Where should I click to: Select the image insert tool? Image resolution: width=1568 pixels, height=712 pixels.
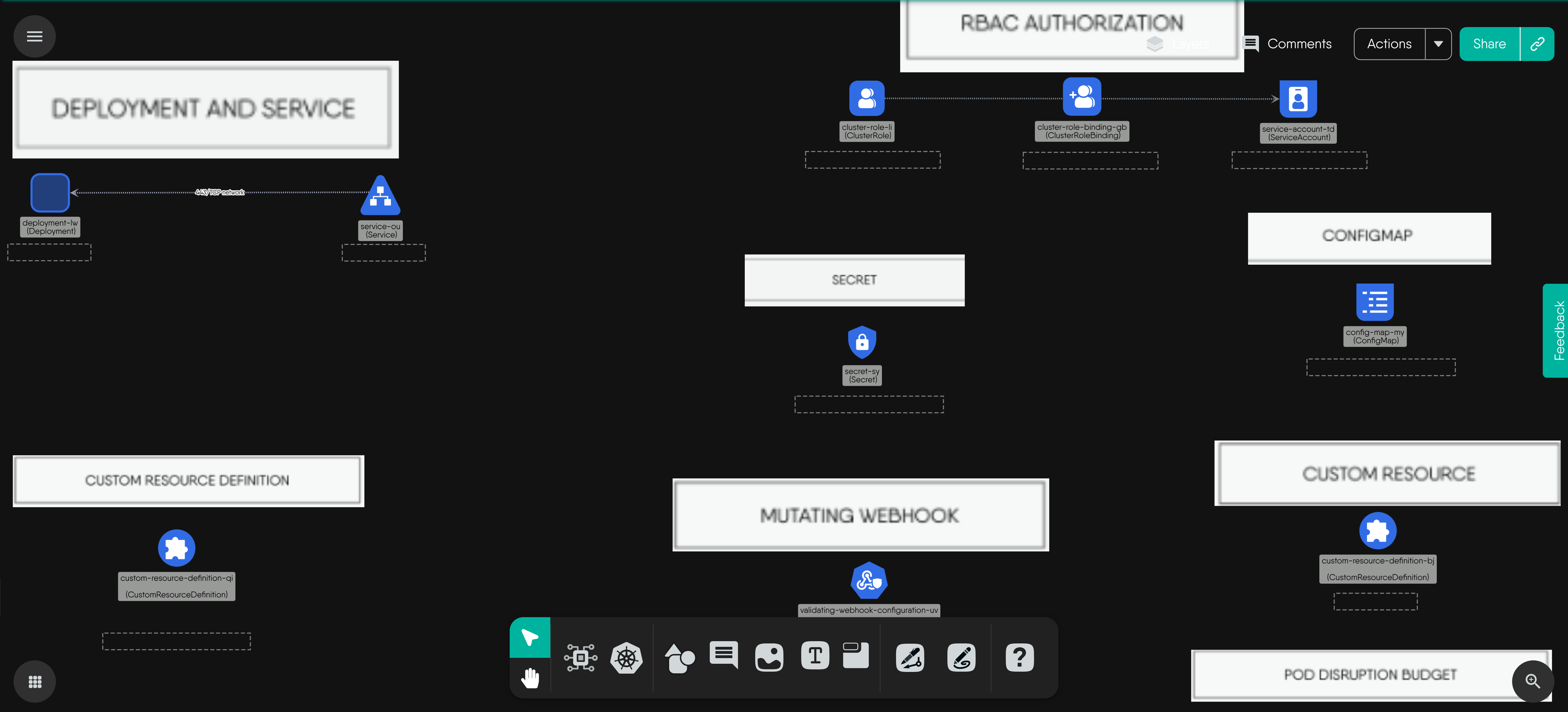point(769,658)
